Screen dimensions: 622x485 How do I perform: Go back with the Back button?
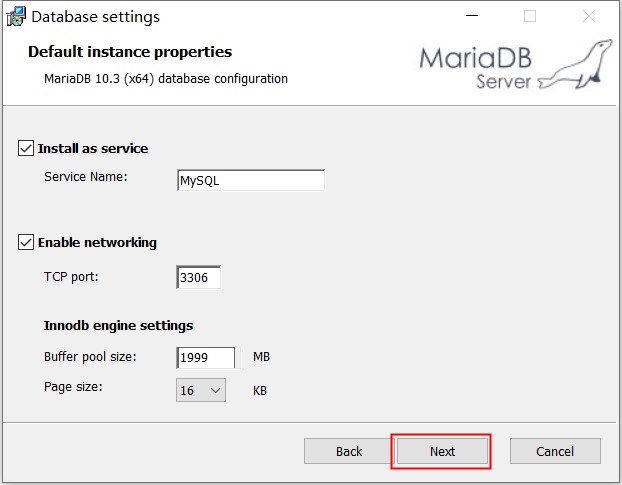pyautogui.click(x=349, y=451)
